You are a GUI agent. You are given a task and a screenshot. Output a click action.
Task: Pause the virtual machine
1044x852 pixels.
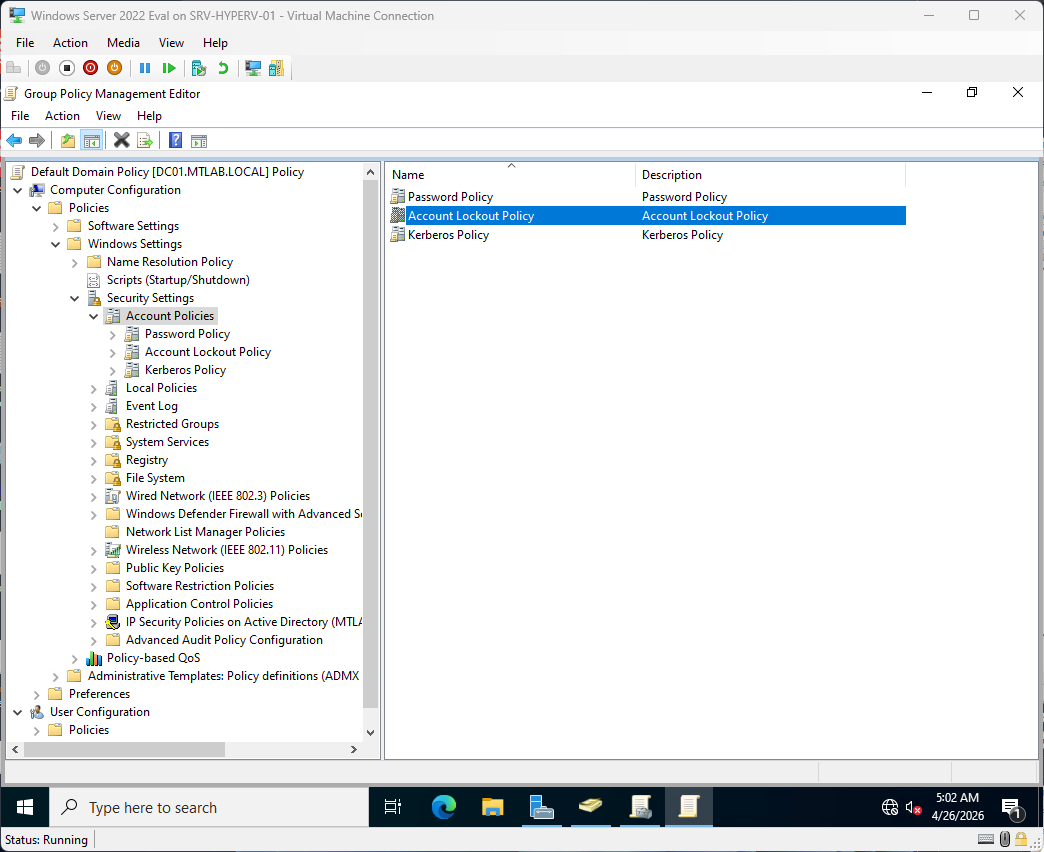click(145, 68)
